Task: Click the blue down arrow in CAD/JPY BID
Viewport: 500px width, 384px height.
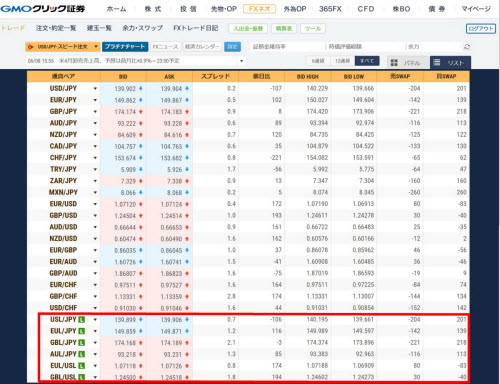Action: [141, 146]
